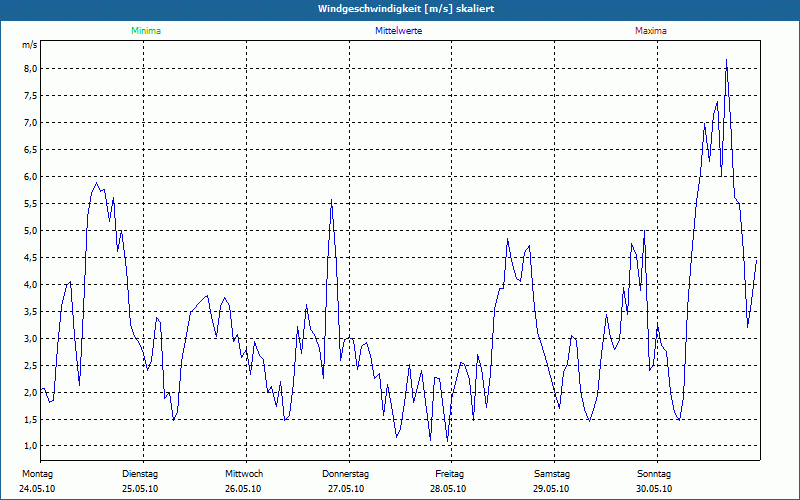
Task: Click the Montag day label
Action: 37,474
